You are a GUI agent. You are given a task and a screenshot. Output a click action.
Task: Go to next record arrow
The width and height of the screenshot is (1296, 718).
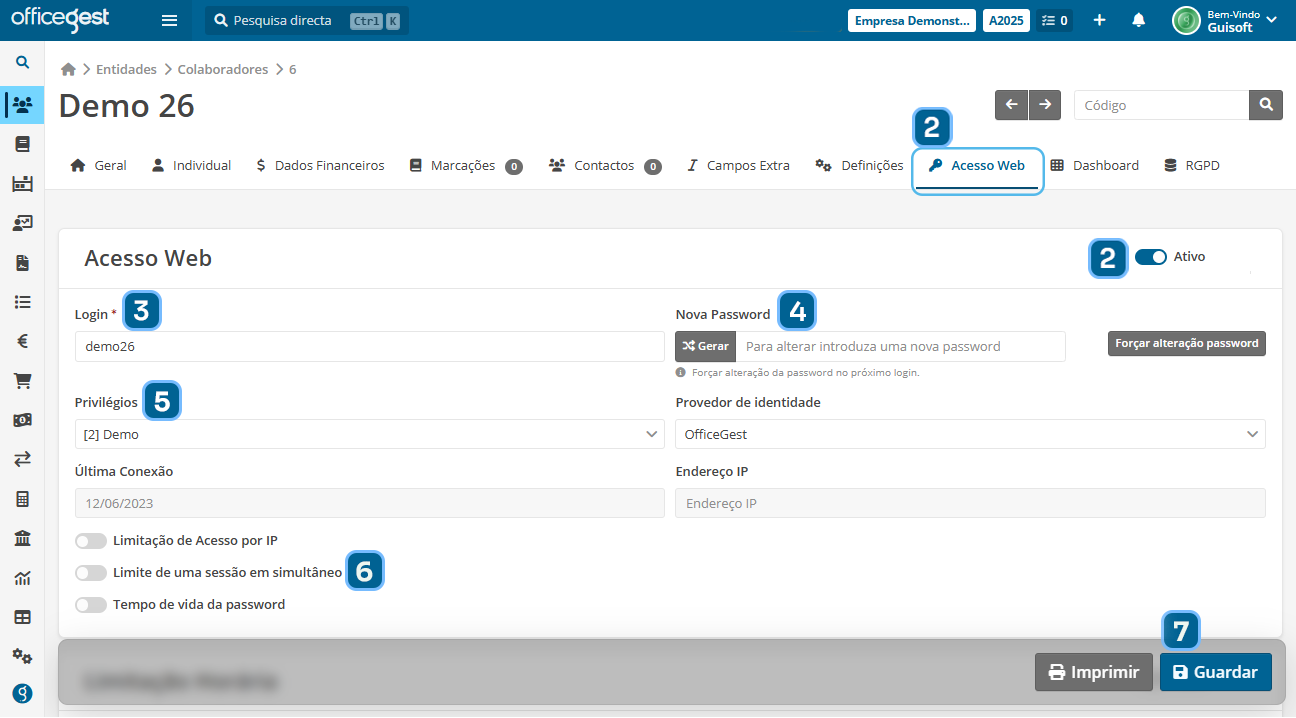(x=1045, y=104)
